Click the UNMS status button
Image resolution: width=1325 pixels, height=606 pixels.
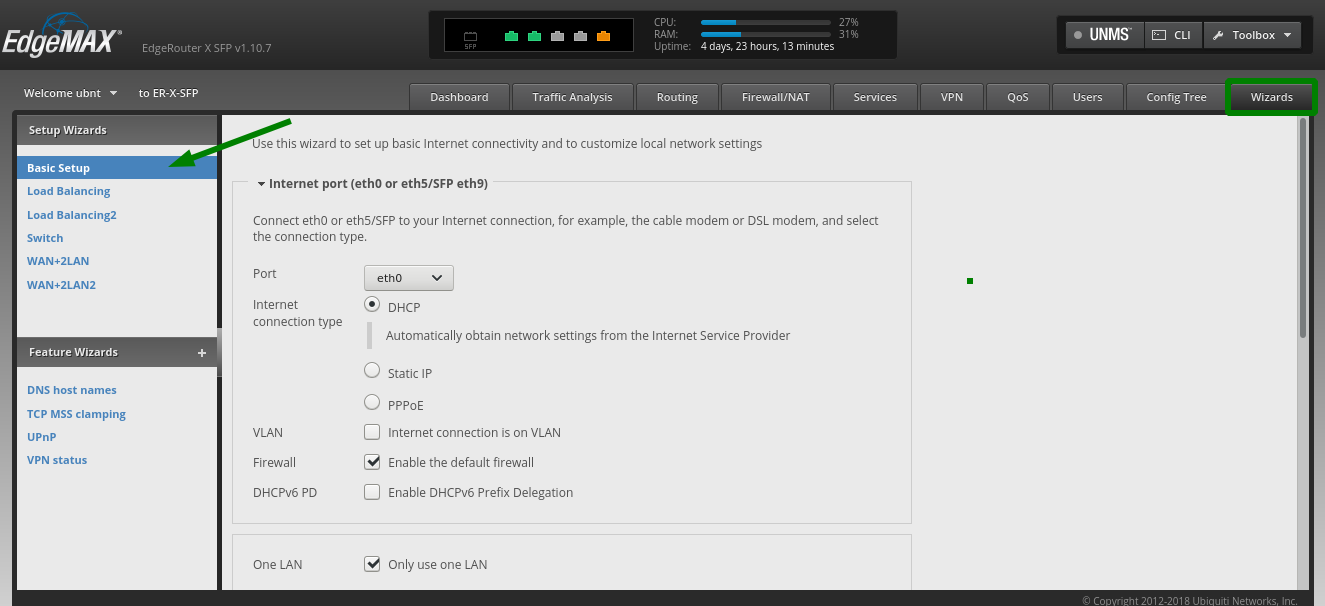[1103, 33]
